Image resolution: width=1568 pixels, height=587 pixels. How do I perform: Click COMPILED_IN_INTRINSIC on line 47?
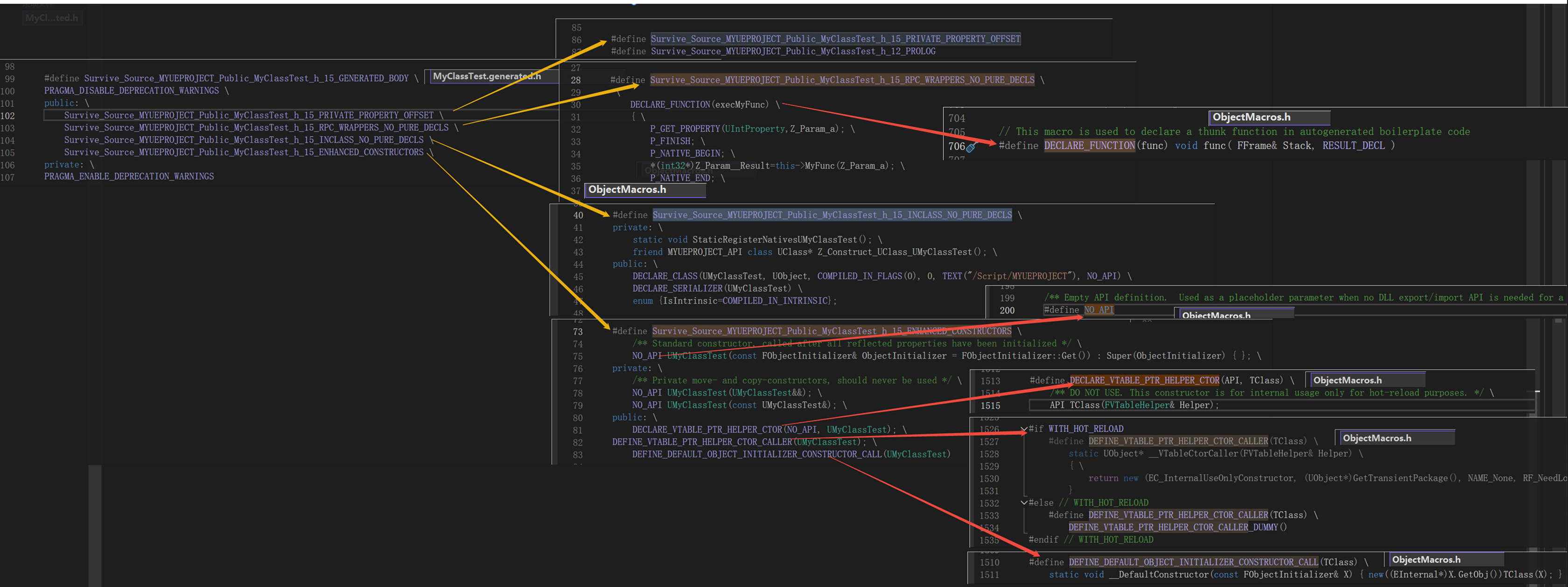(776, 301)
